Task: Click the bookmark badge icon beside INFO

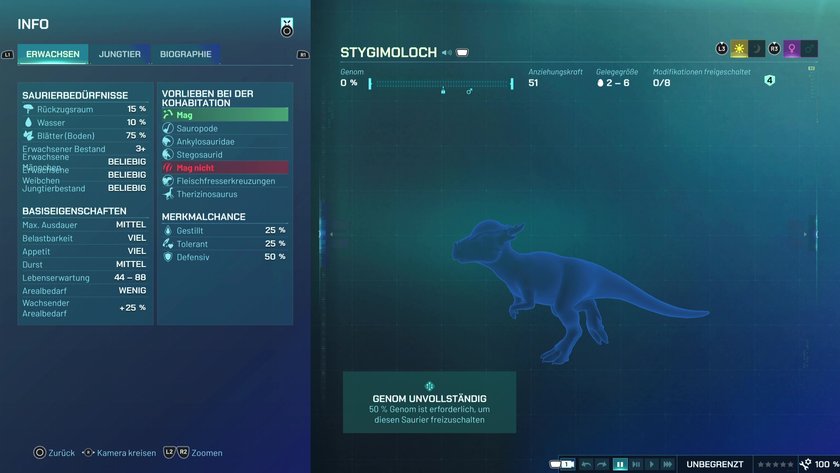Action: point(287,27)
